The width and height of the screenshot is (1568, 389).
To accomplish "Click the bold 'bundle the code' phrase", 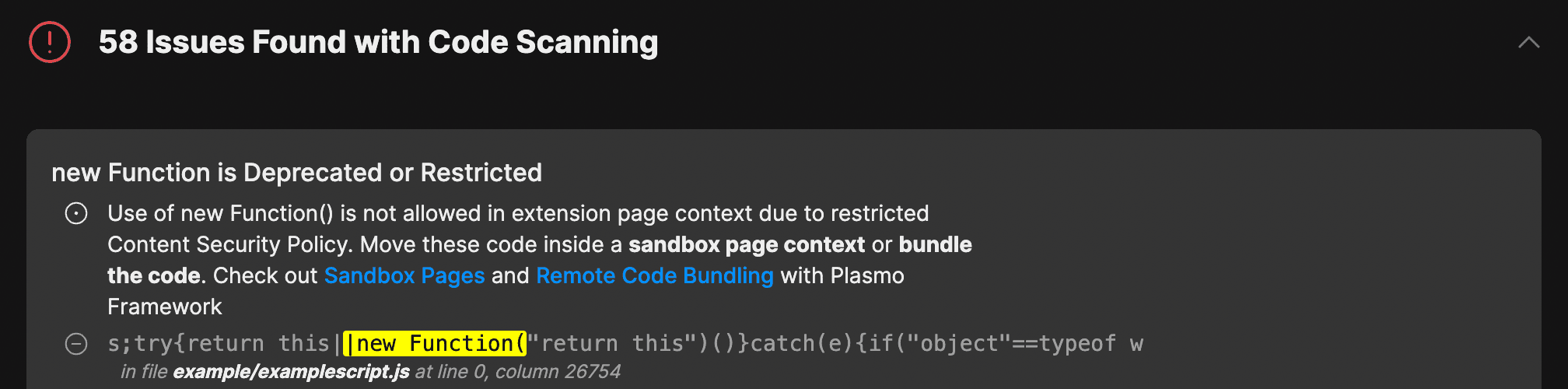I will coord(936,244).
